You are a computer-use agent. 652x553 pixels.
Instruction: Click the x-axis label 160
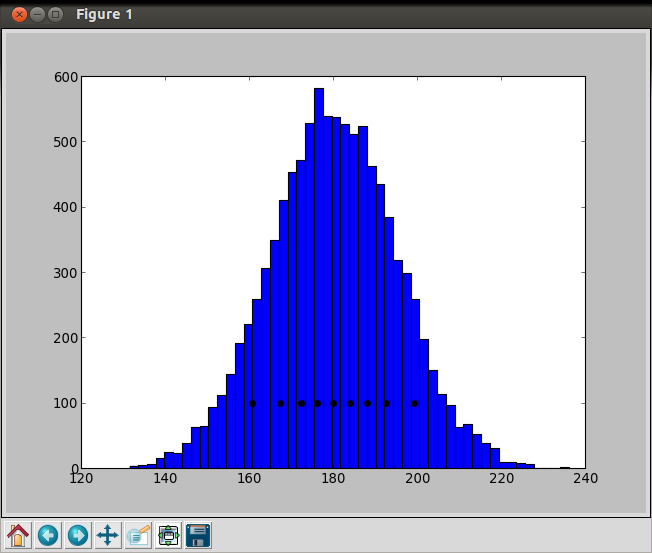pyautogui.click(x=249, y=479)
